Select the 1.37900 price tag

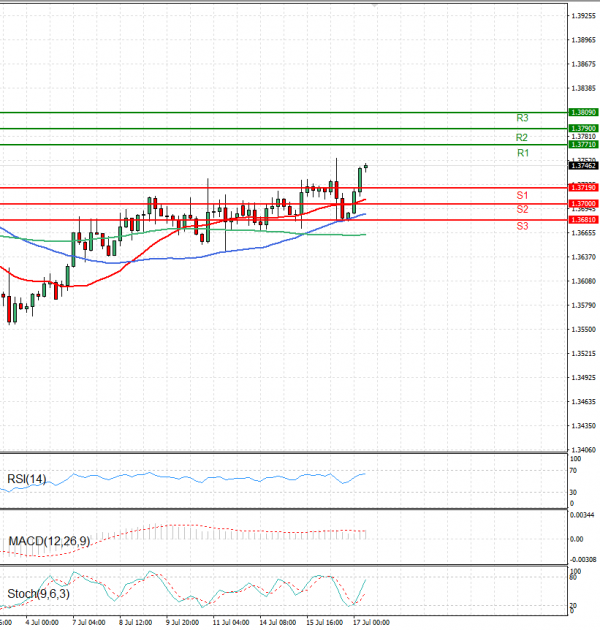(x=584, y=129)
